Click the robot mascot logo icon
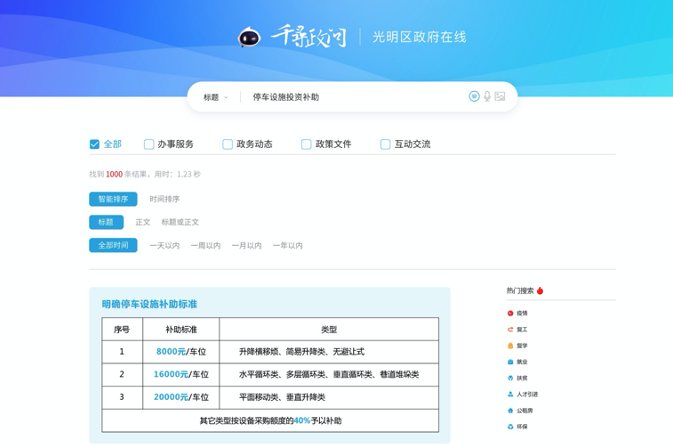 [249, 38]
